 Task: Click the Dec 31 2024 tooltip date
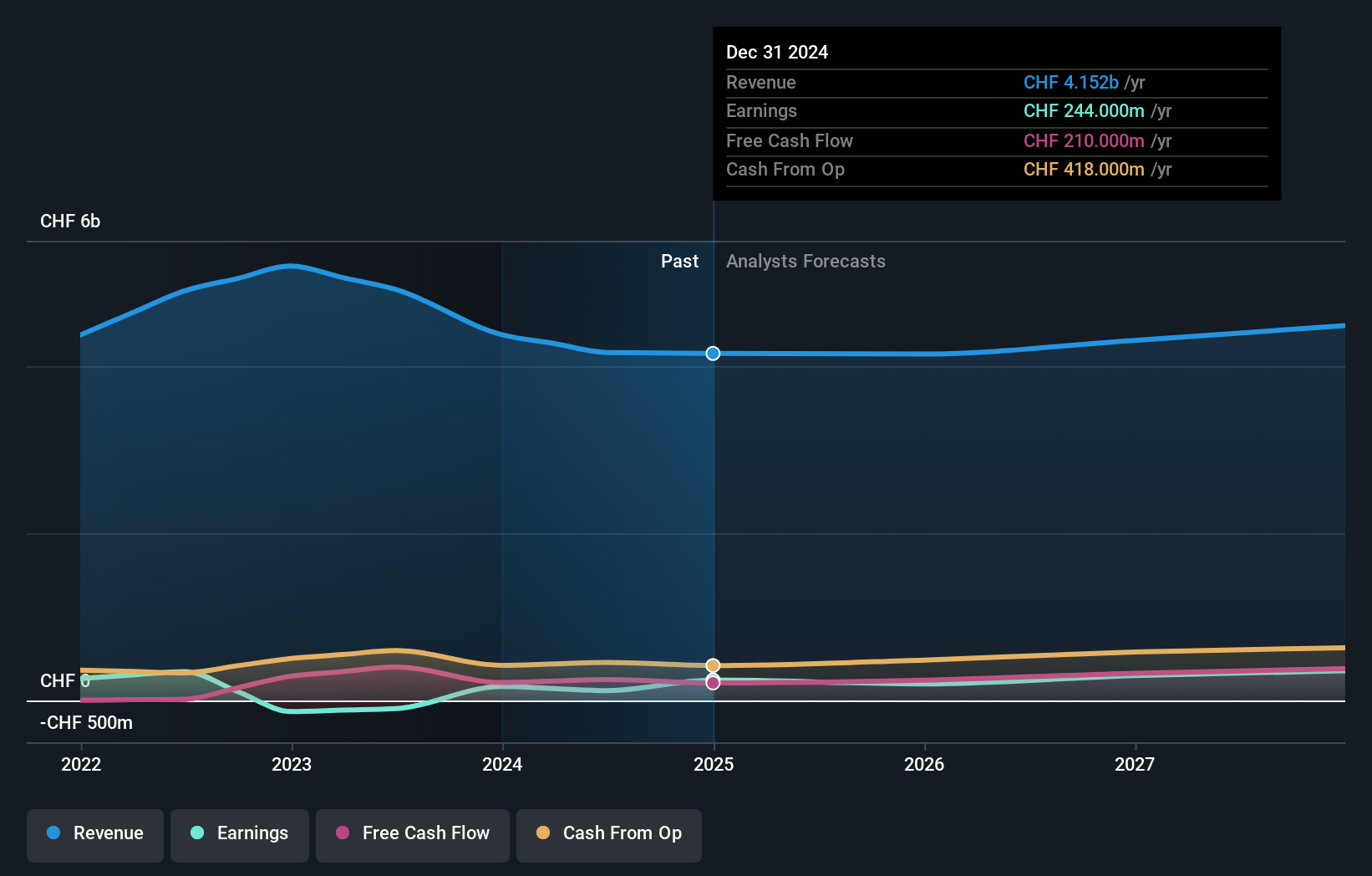(777, 52)
